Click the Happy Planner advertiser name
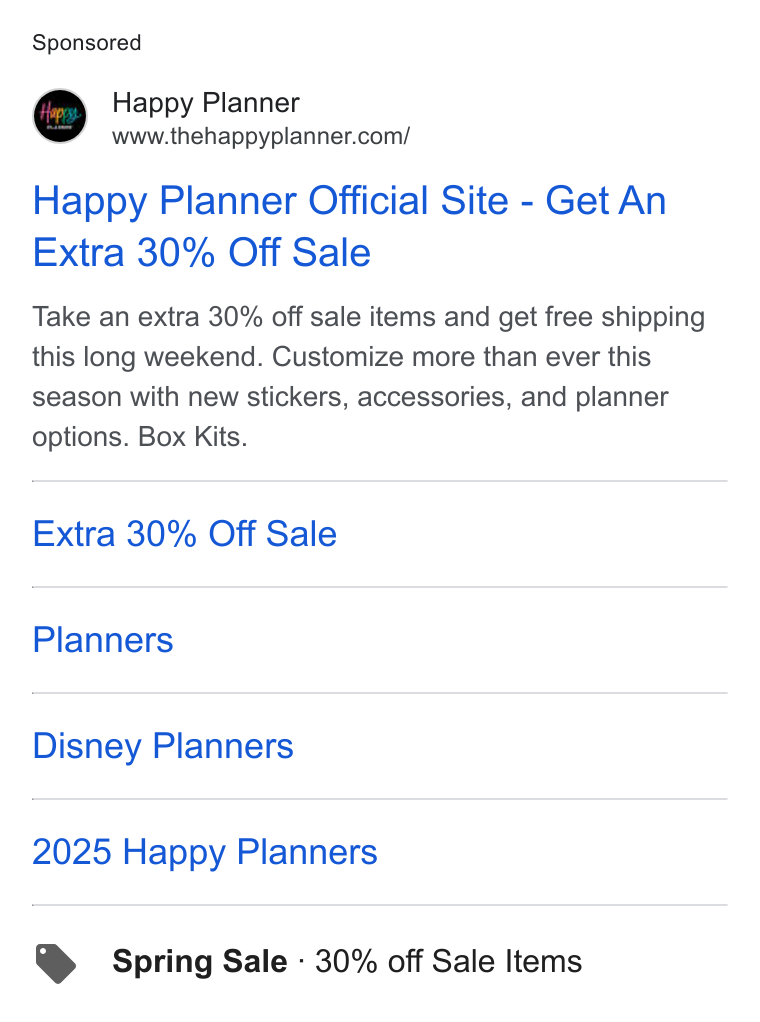Viewport: 760px width, 1022px height. pos(206,103)
